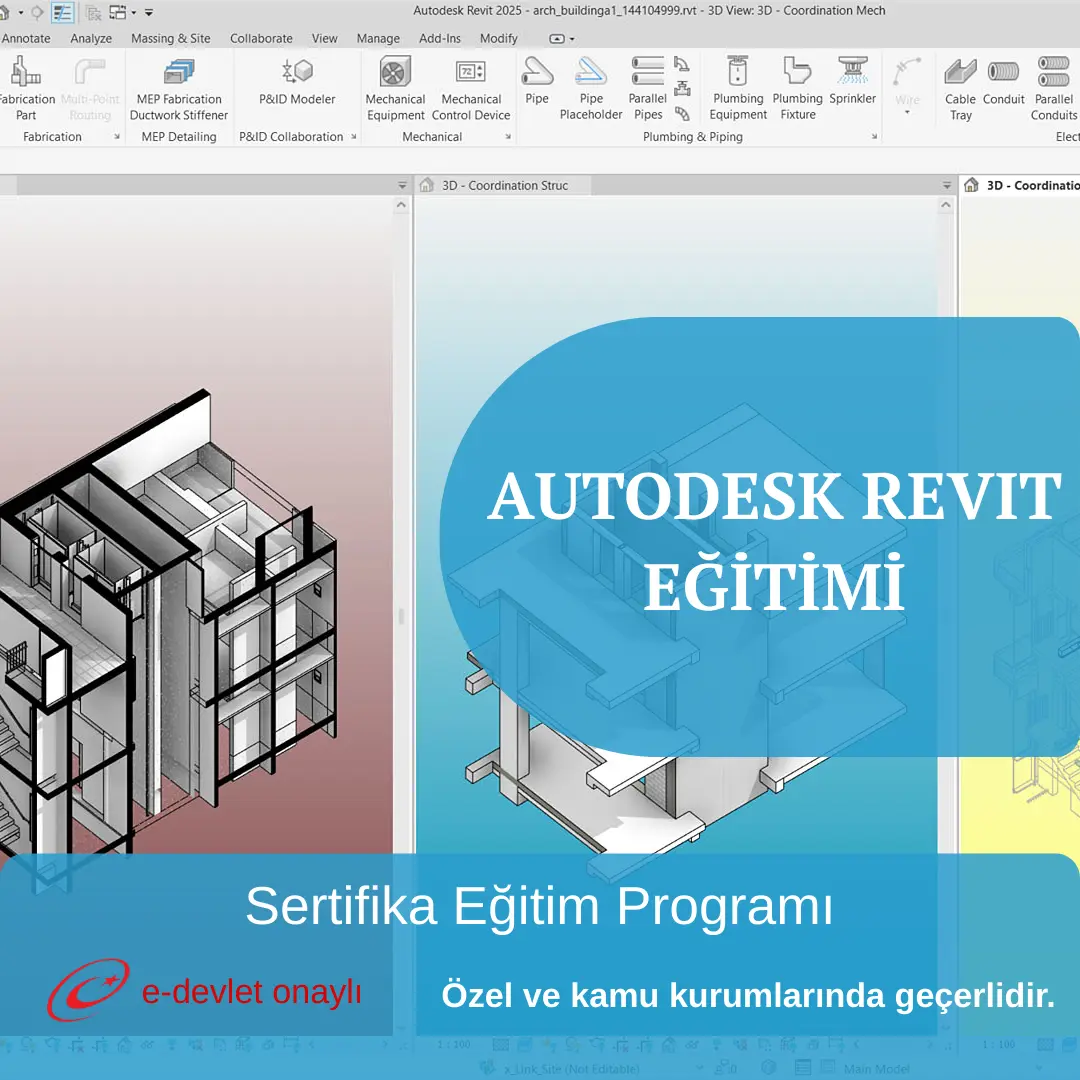Switch to the Manage tab
The width and height of the screenshot is (1080, 1080).
(378, 39)
